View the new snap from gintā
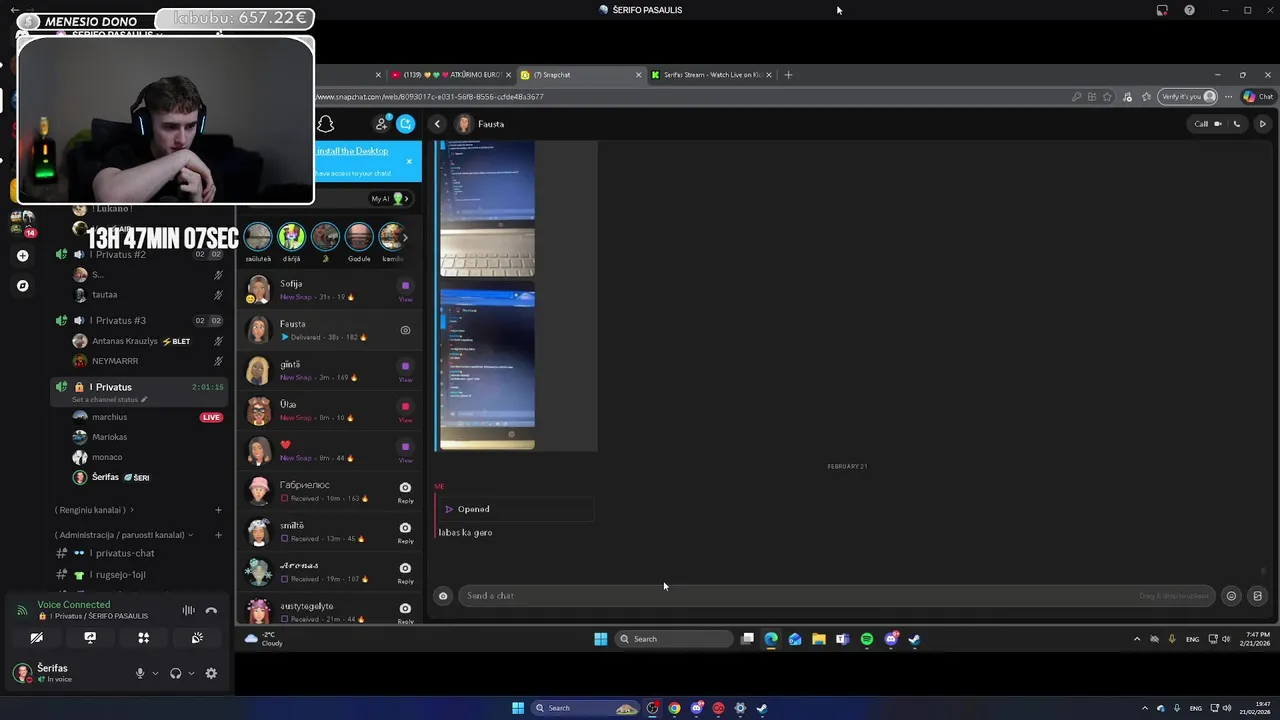Viewport: 1280px width, 720px height. point(405,366)
